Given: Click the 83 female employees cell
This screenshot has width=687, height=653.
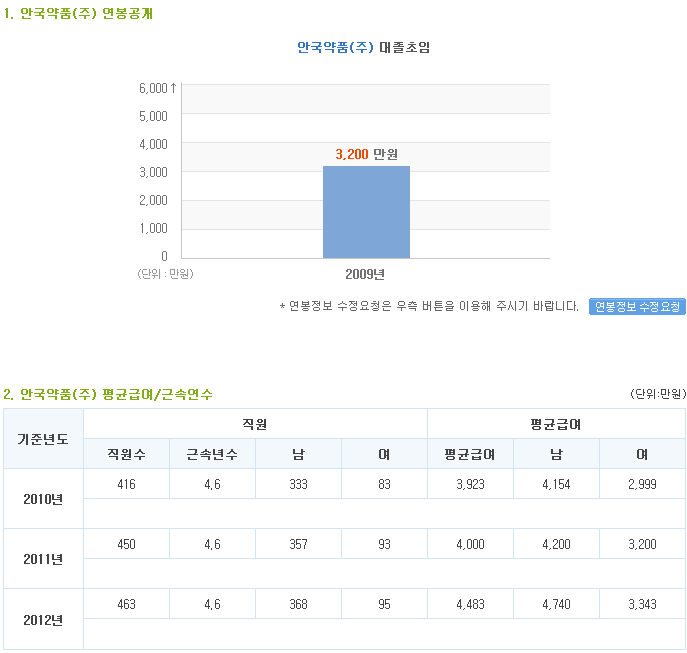Looking at the screenshot, I should click(384, 484).
